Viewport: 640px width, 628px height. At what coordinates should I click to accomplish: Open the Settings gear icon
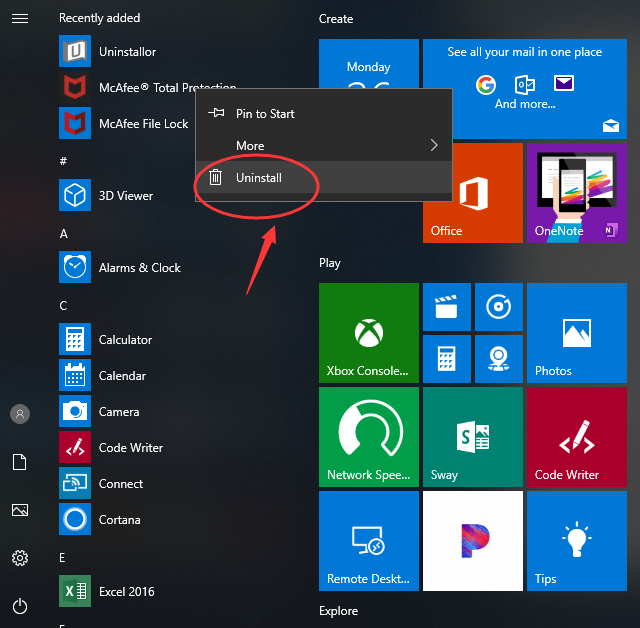[x=20, y=558]
